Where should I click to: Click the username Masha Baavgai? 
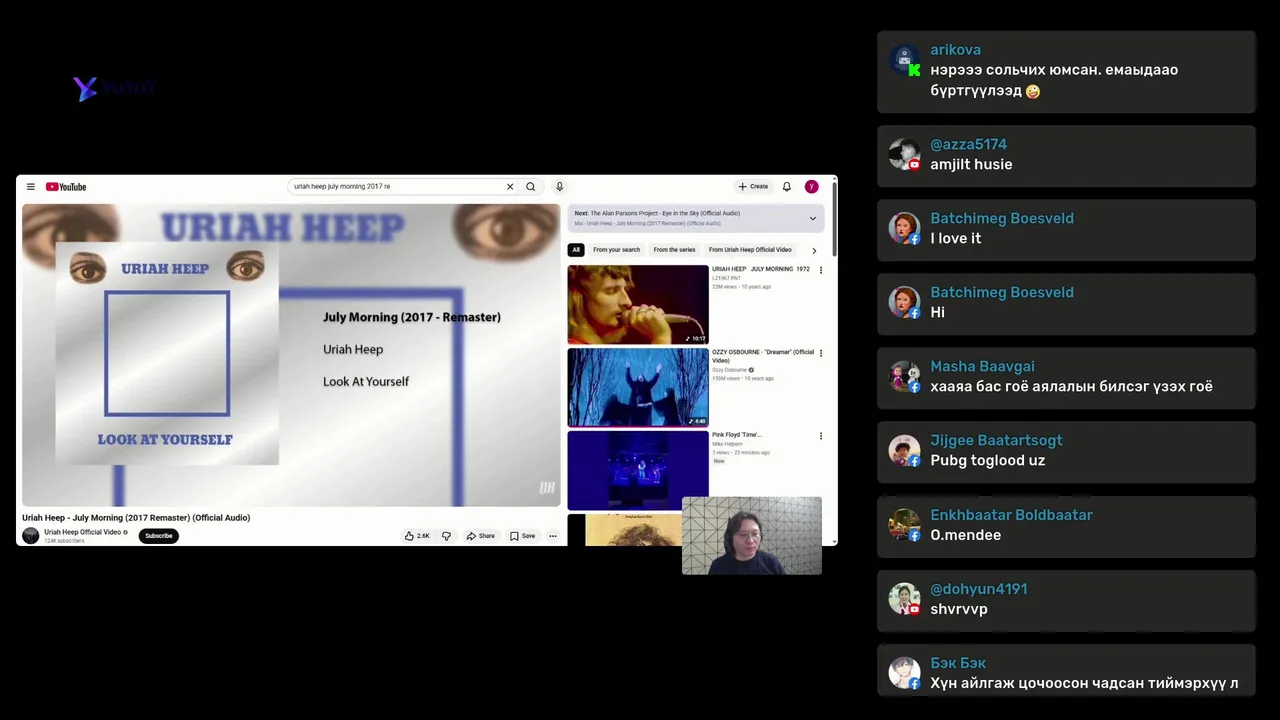pos(982,366)
